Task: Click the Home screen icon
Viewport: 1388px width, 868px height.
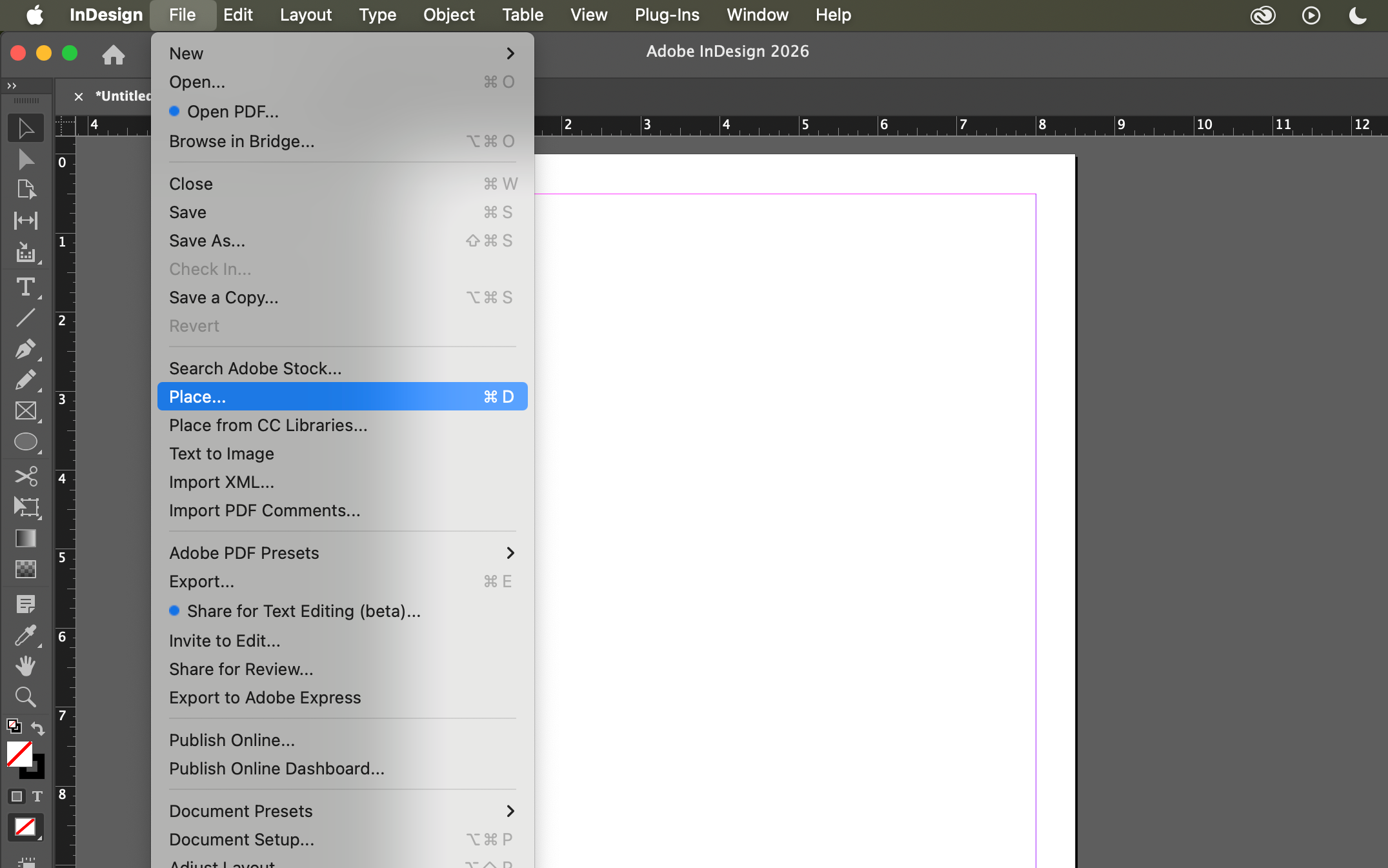Action: (x=113, y=55)
